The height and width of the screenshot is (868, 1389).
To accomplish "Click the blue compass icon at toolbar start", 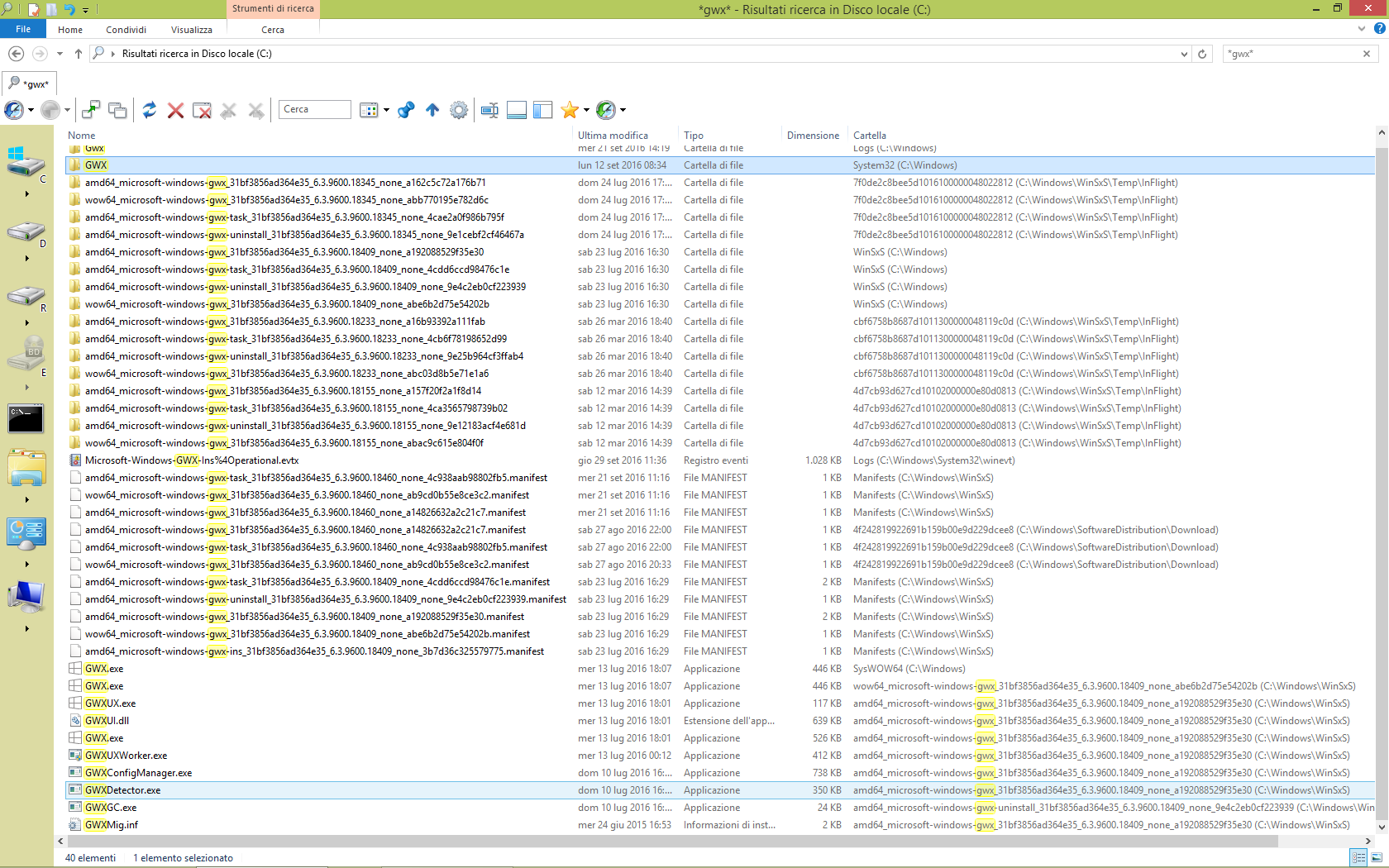I will click(14, 110).
